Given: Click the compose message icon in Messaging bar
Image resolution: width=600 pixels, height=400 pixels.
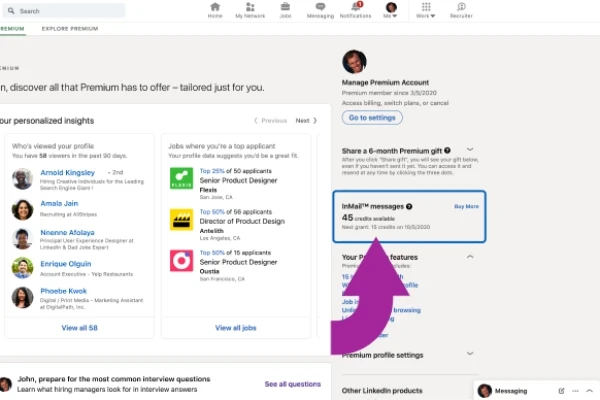Looking at the screenshot, I should point(561,391).
